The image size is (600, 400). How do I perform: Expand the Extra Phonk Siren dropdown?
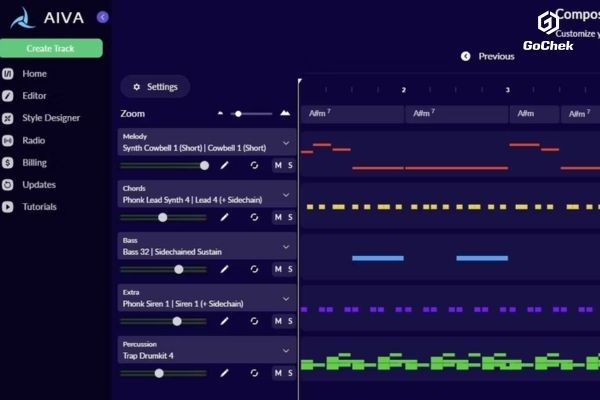point(286,299)
